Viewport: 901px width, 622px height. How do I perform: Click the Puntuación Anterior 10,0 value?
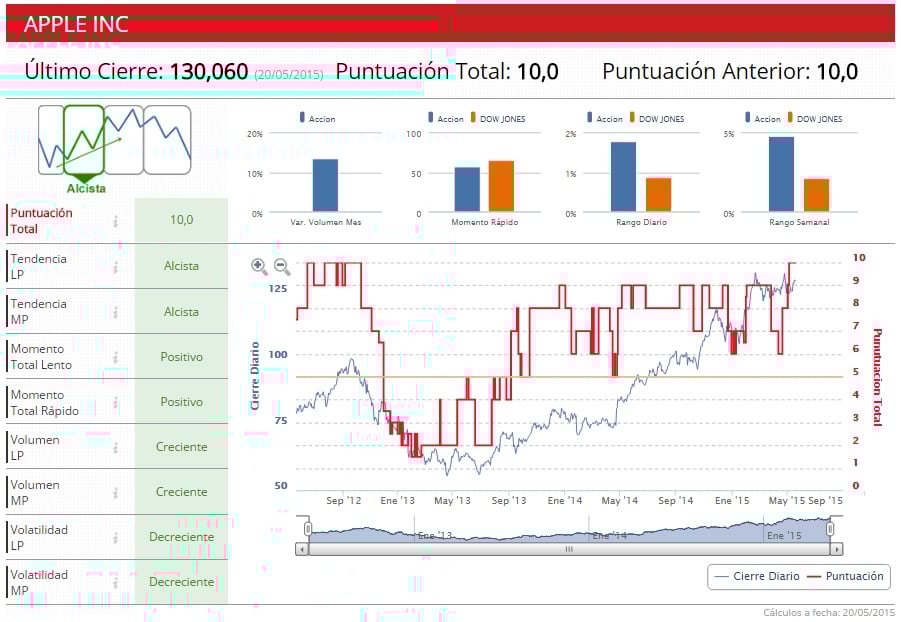pos(837,72)
